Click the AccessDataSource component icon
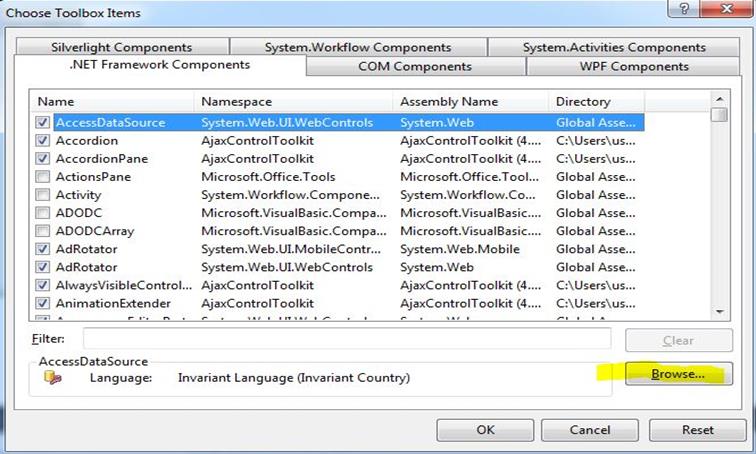This screenshot has width=756, height=454. click(53, 377)
